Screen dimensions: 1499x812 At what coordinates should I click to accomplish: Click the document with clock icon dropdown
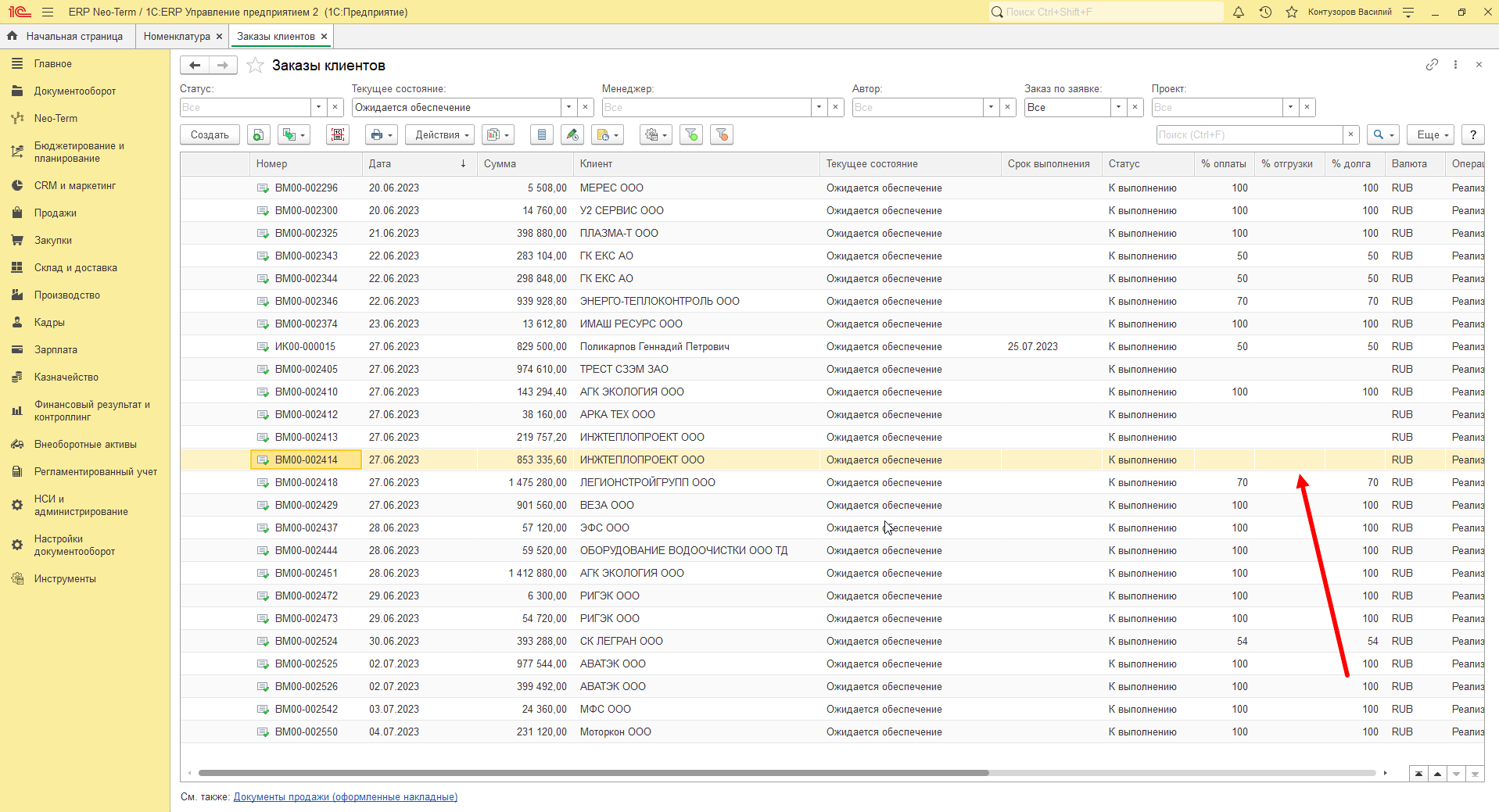coord(608,134)
